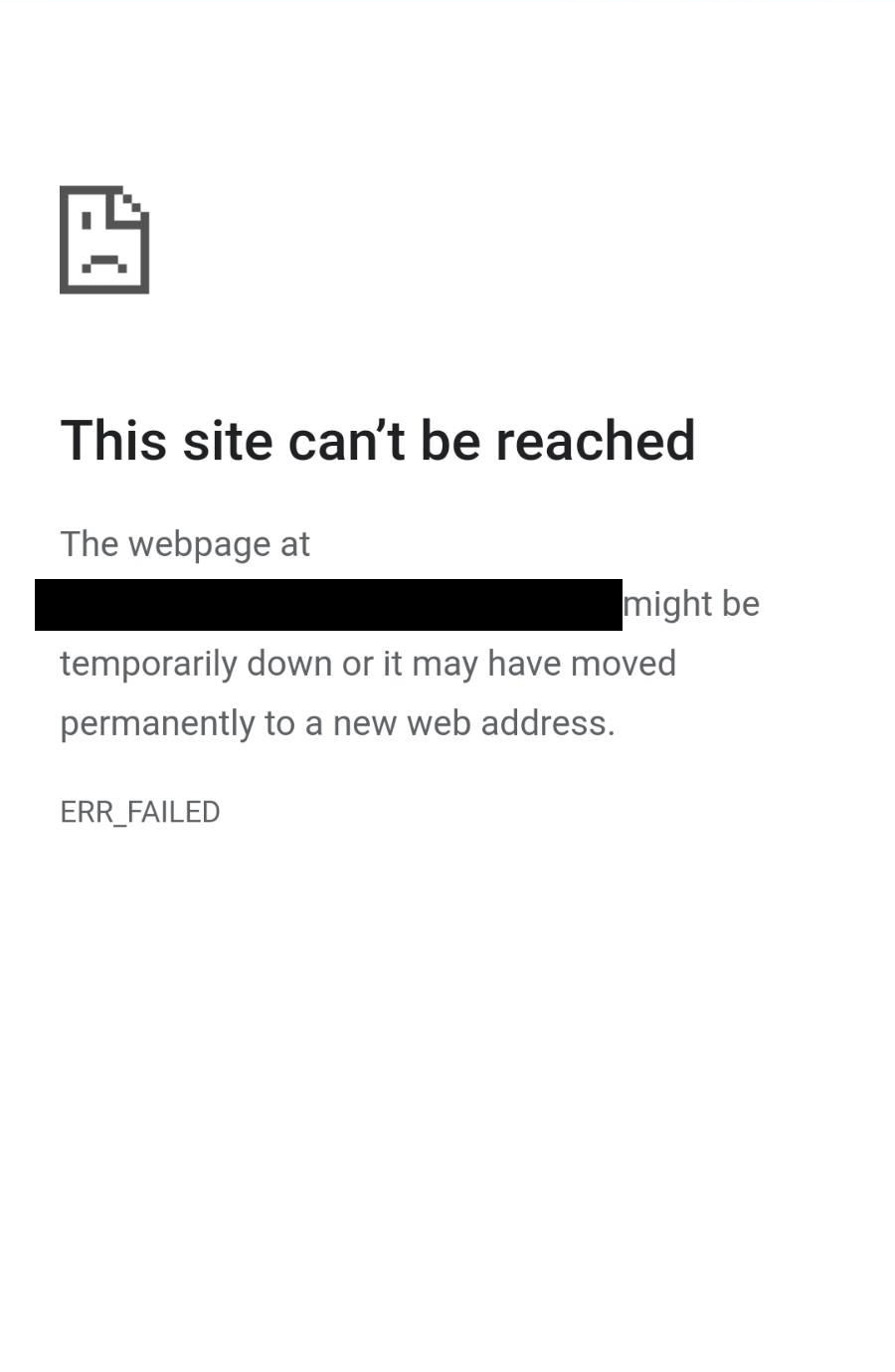
Task: Click the "might be" text
Action: click(x=691, y=604)
